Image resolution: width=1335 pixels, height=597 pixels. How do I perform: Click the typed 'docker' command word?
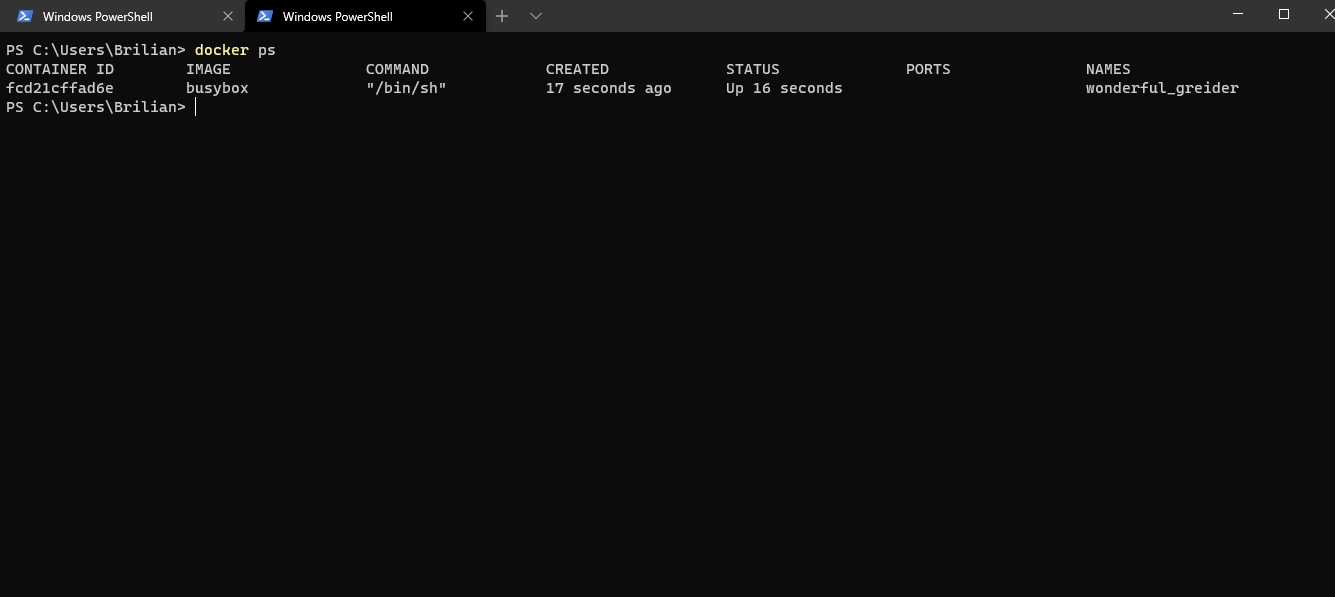[222, 50]
